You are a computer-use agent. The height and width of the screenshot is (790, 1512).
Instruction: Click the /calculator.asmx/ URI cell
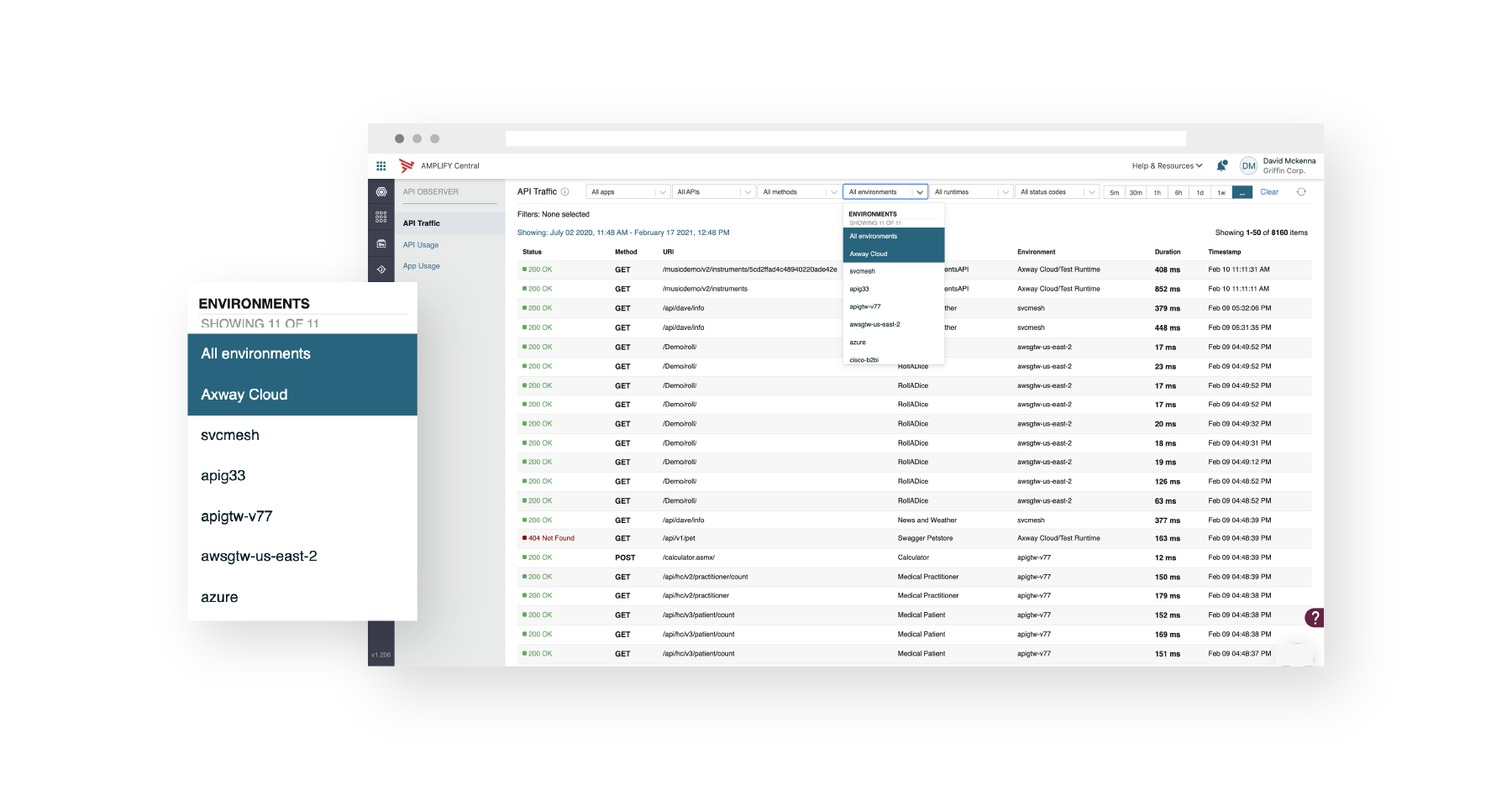point(689,557)
